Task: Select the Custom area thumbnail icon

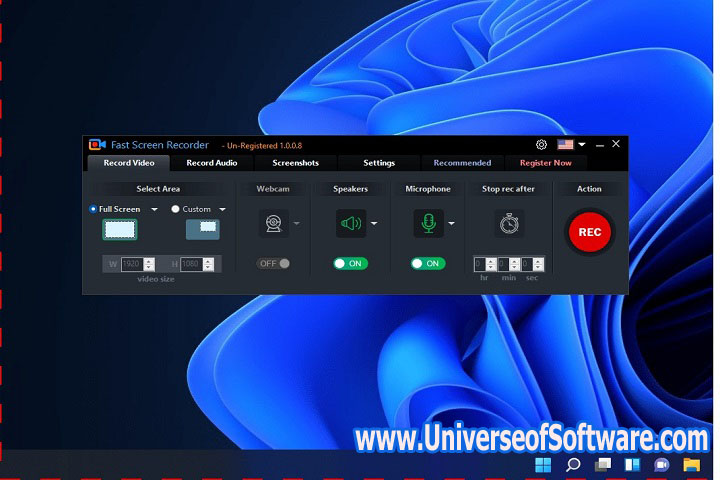Action: pos(202,230)
